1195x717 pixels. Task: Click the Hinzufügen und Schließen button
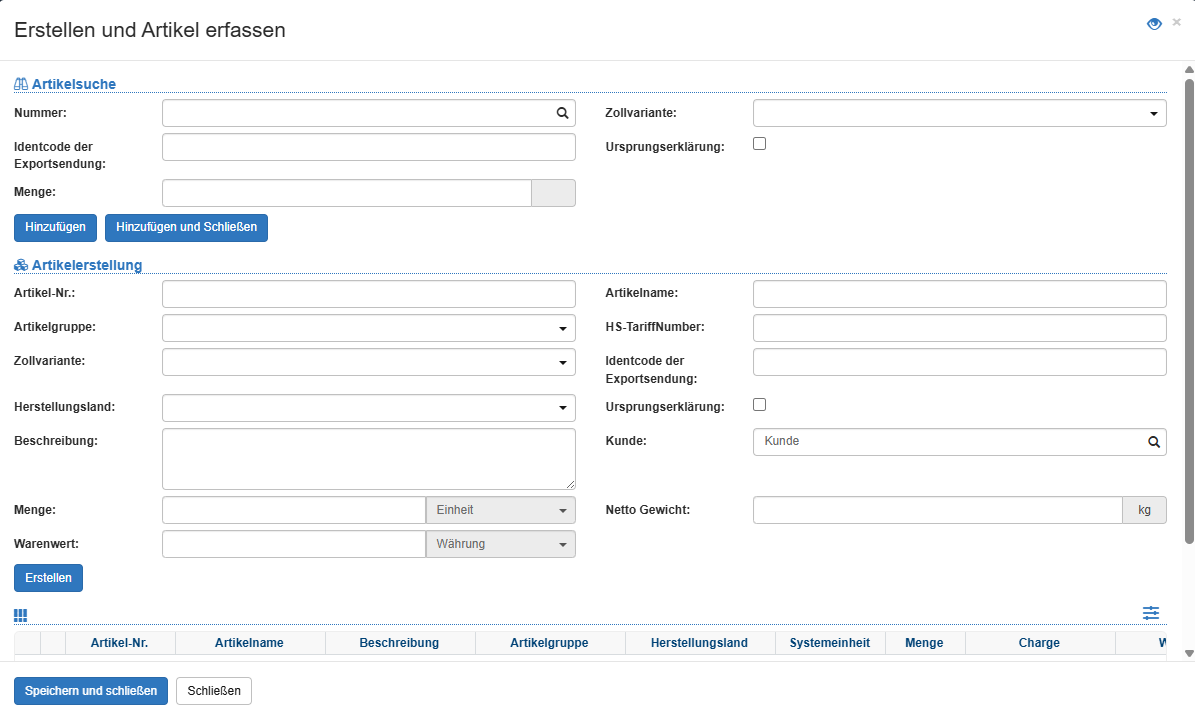pyautogui.click(x=186, y=227)
